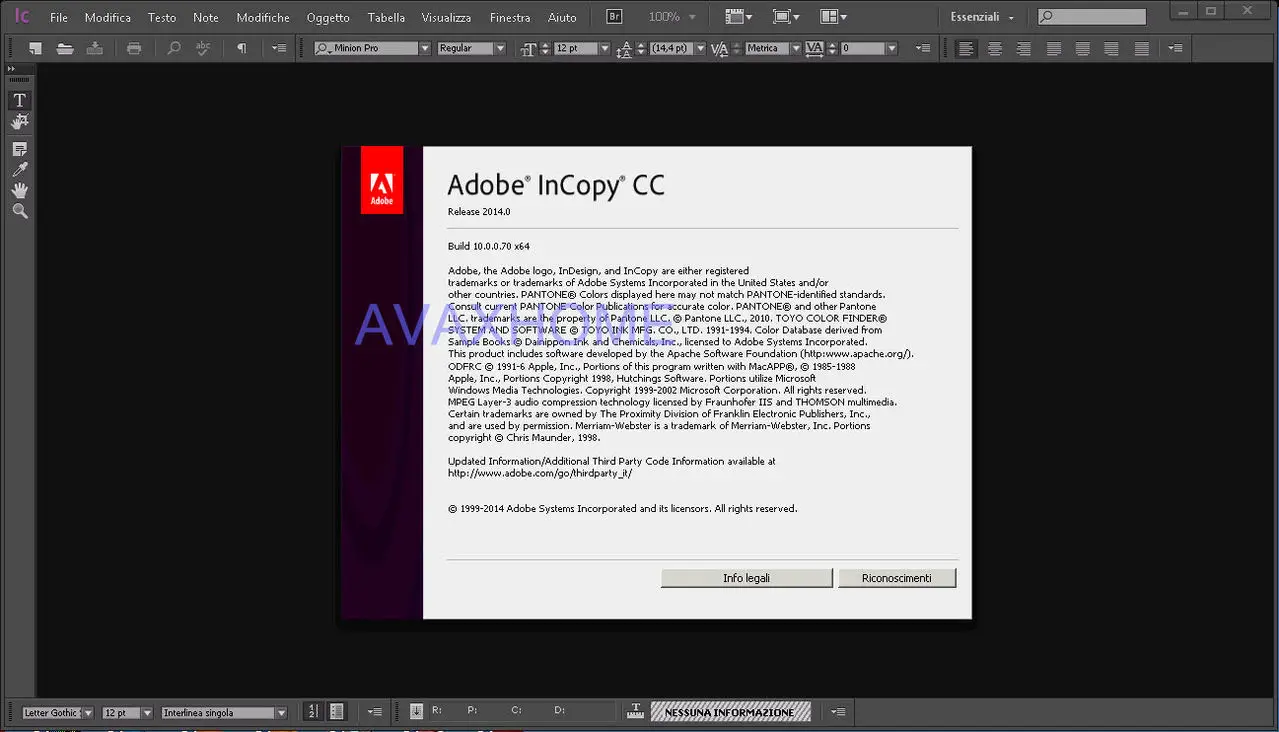Open the paragraph alignment panel menu
1279x732 pixels.
point(1175,48)
